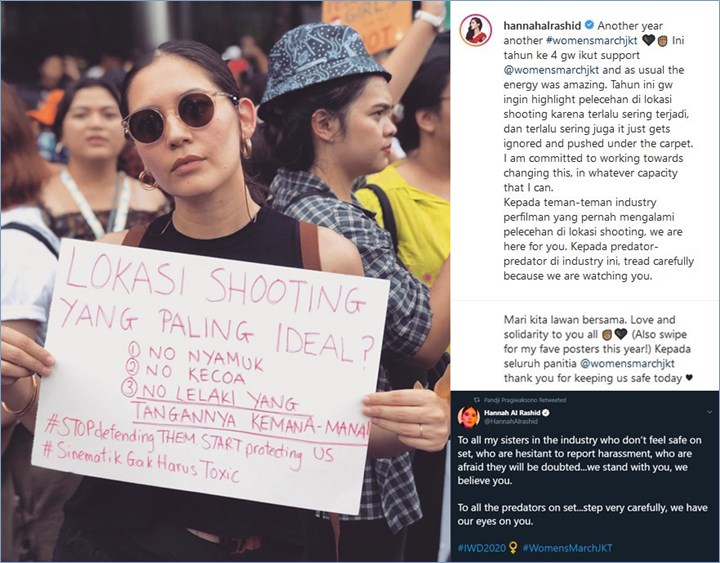Click the raised fist emoji before 'Ini'

(662, 40)
